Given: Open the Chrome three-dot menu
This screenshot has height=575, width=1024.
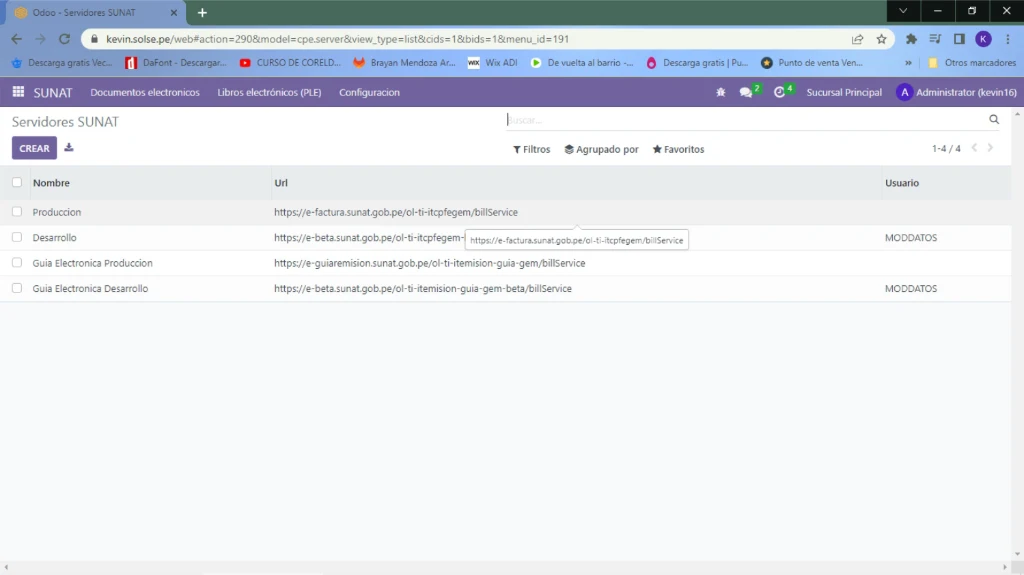Looking at the screenshot, I should 1008,39.
